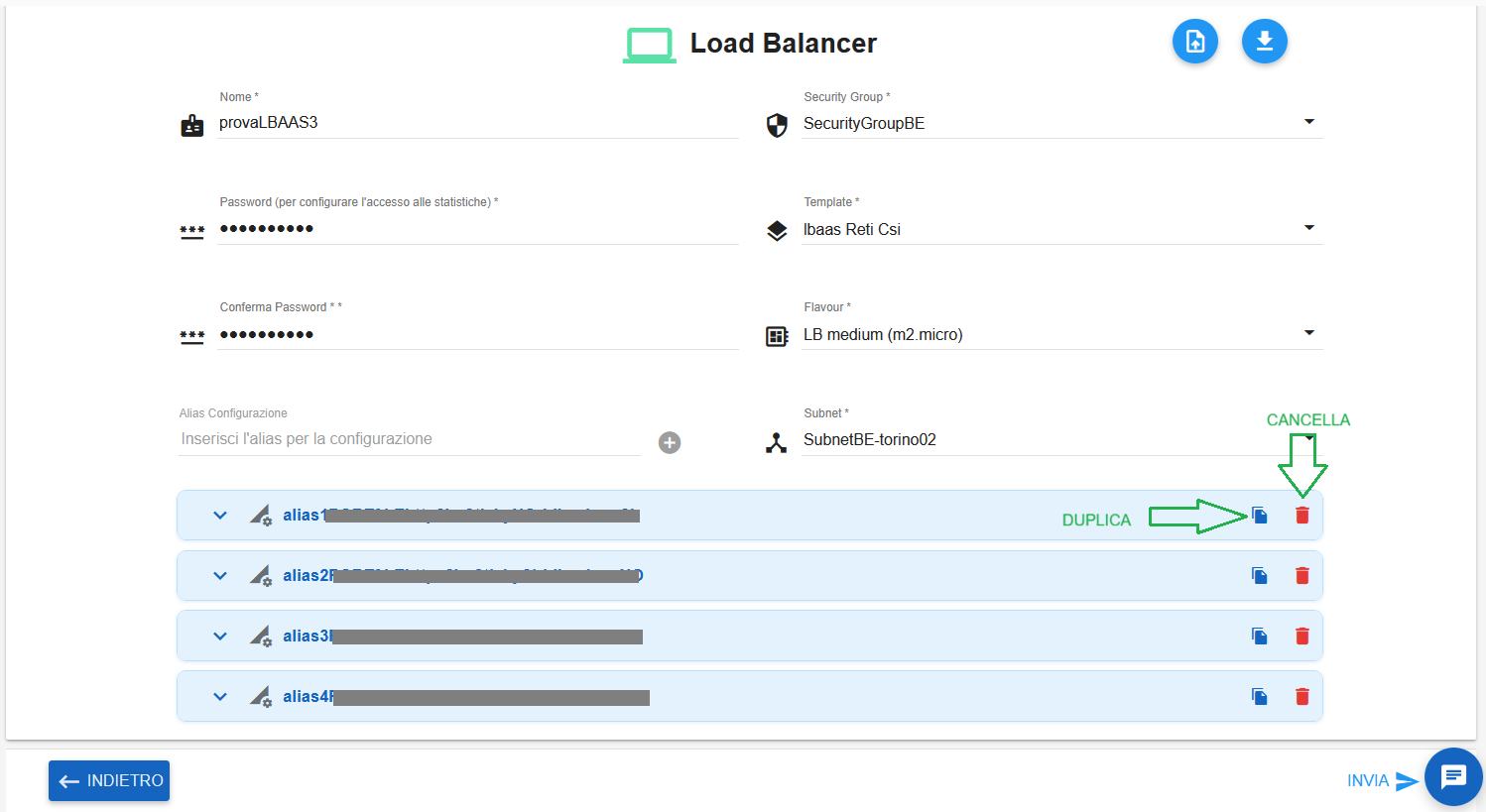Click the add alias plus icon
Screen dimensions: 1486x812
click(x=670, y=442)
